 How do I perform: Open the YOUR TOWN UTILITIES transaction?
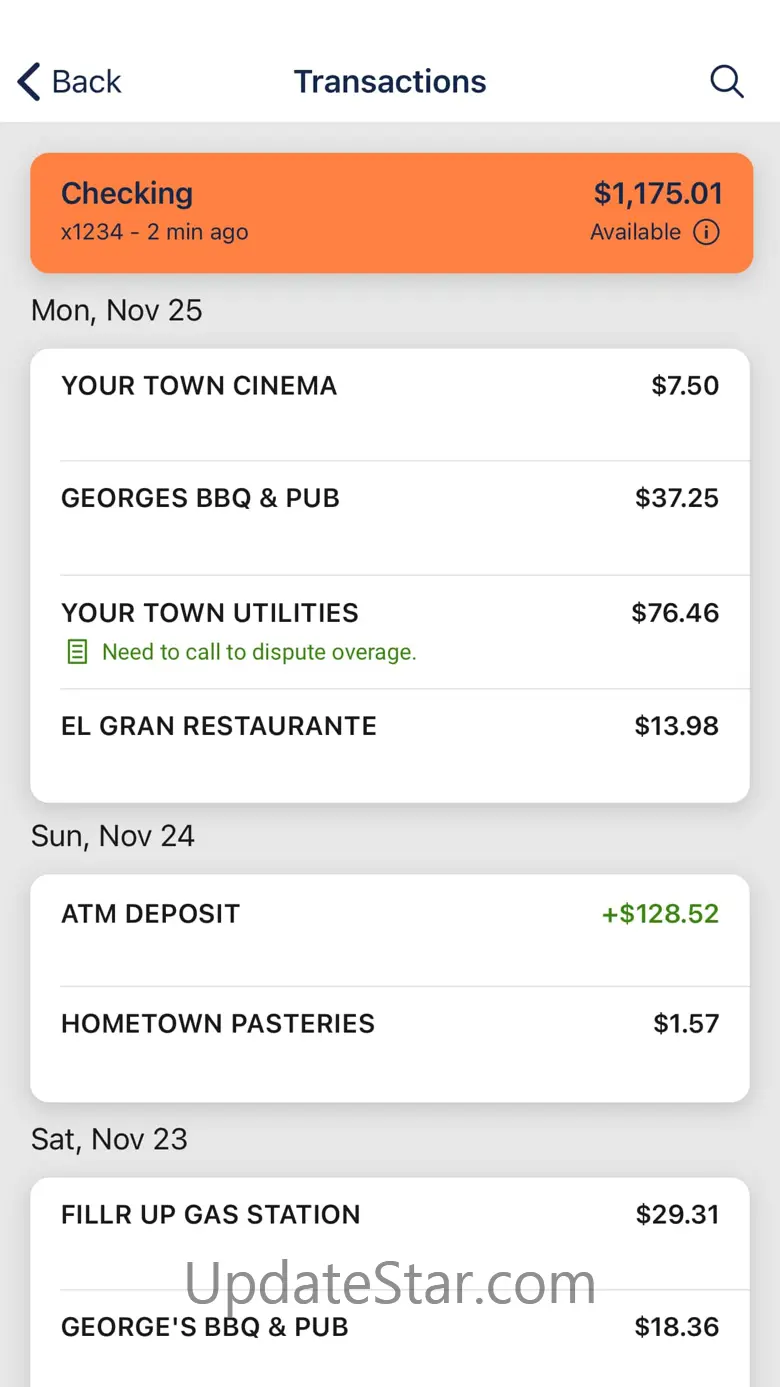(x=390, y=632)
